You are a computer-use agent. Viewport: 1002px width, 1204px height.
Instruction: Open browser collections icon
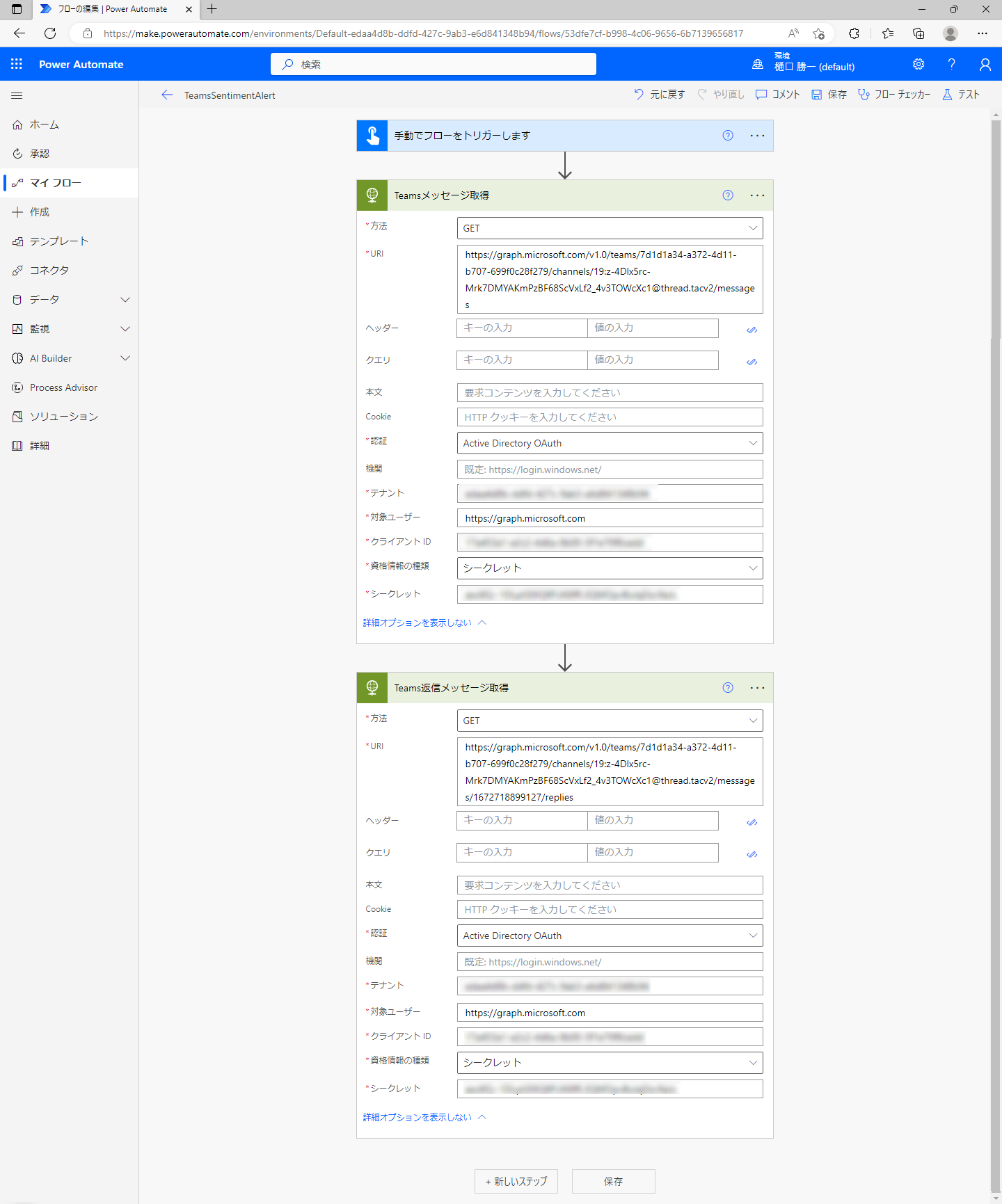918,33
